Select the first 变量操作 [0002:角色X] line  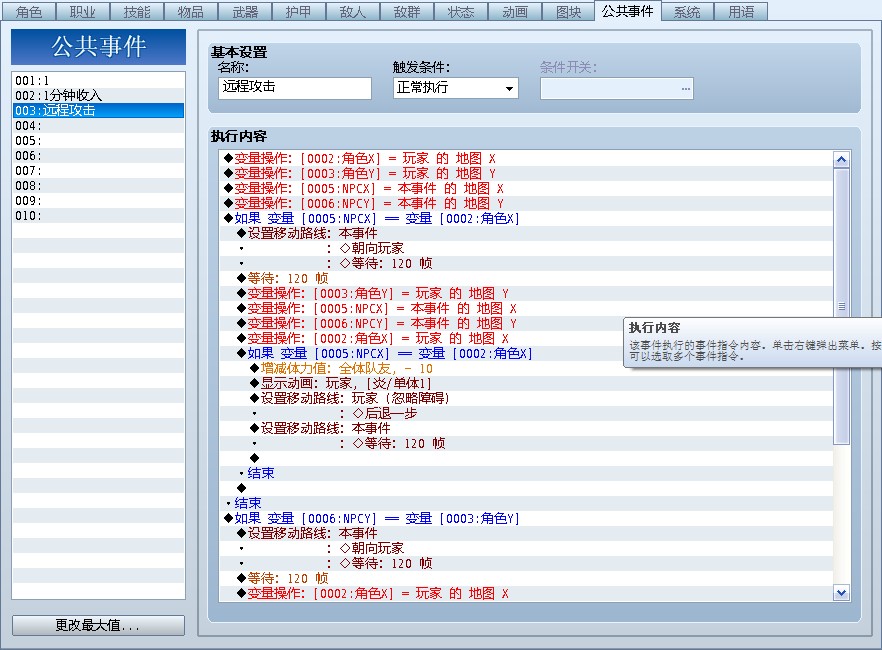pyautogui.click(x=526, y=159)
